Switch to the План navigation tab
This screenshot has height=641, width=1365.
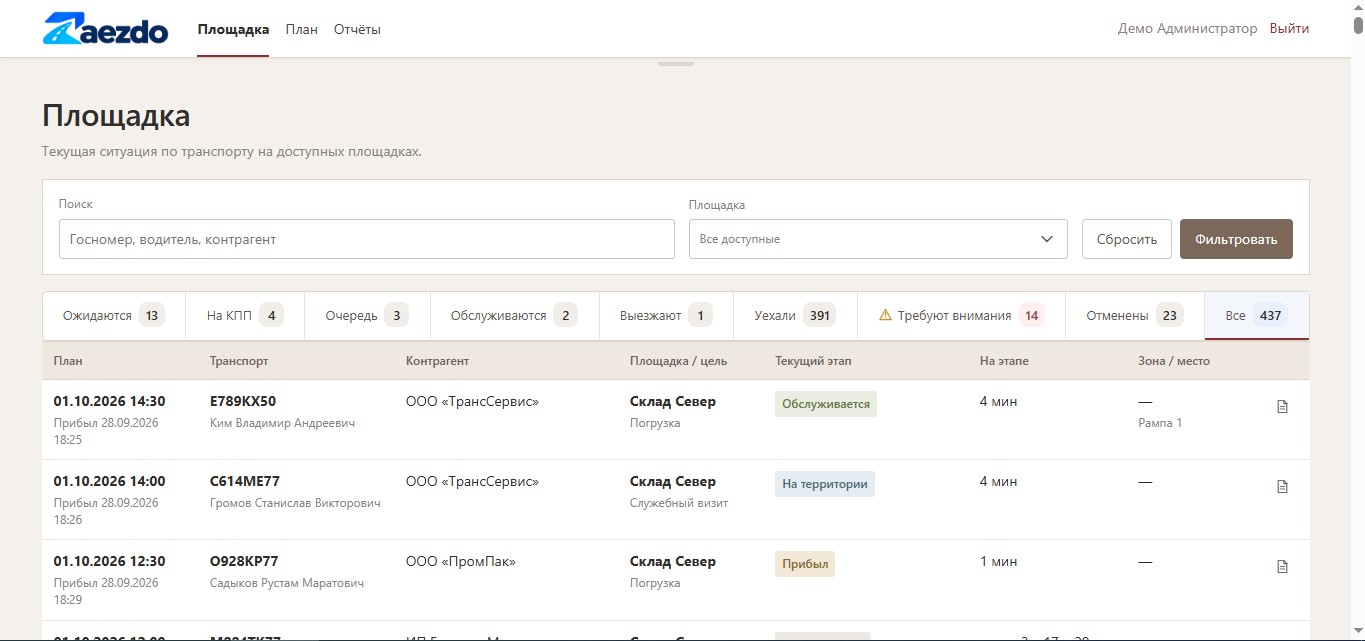click(301, 29)
